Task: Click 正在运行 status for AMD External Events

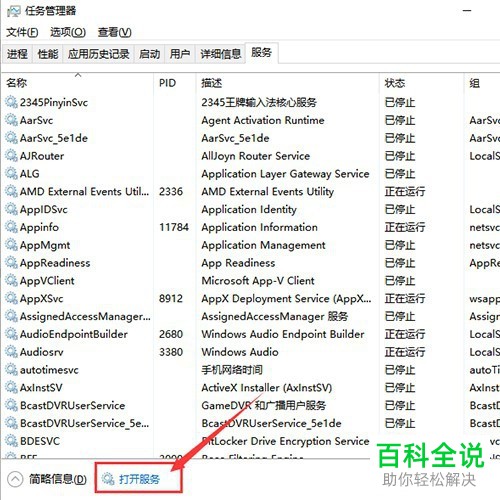Action: pyautogui.click(x=405, y=191)
